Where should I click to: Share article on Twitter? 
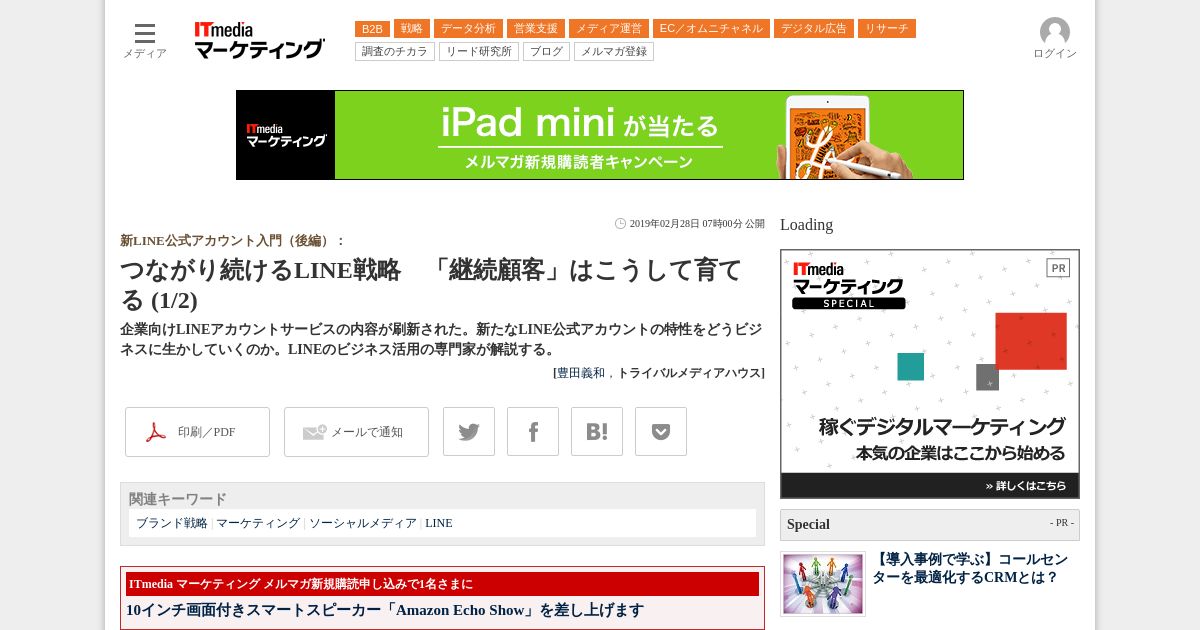(x=469, y=432)
